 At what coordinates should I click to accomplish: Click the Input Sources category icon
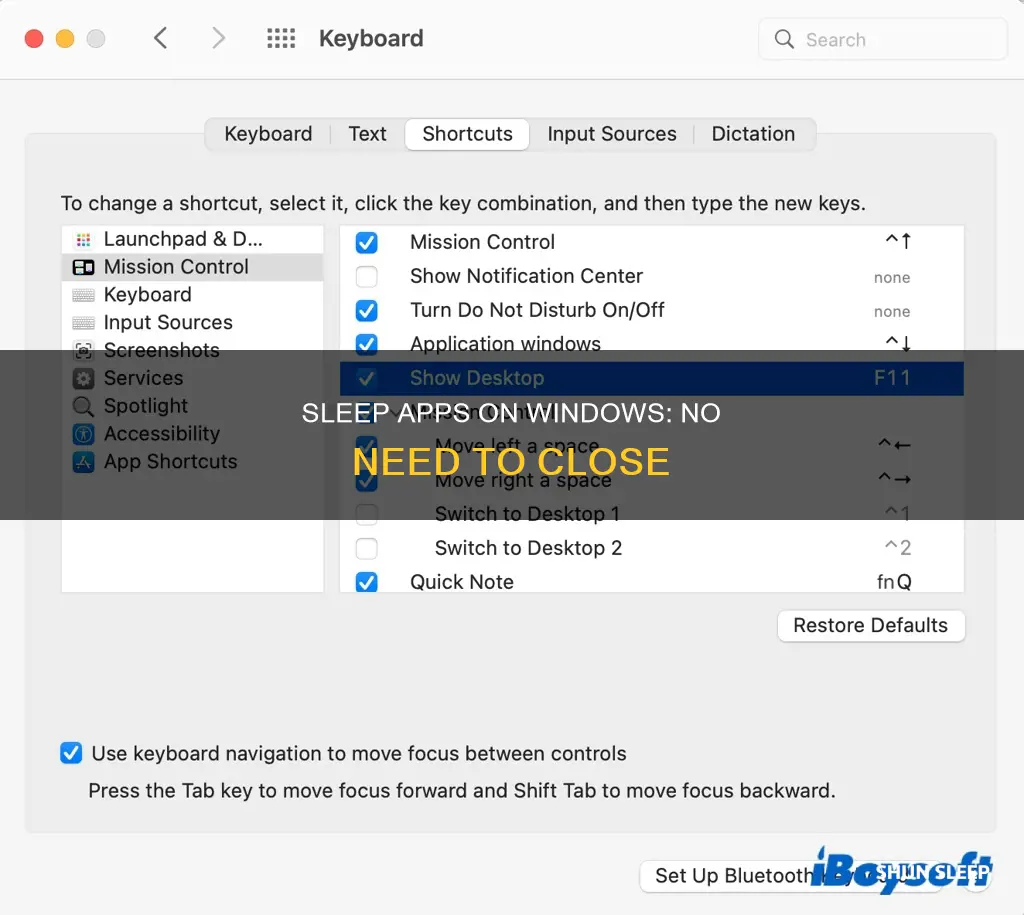83,323
